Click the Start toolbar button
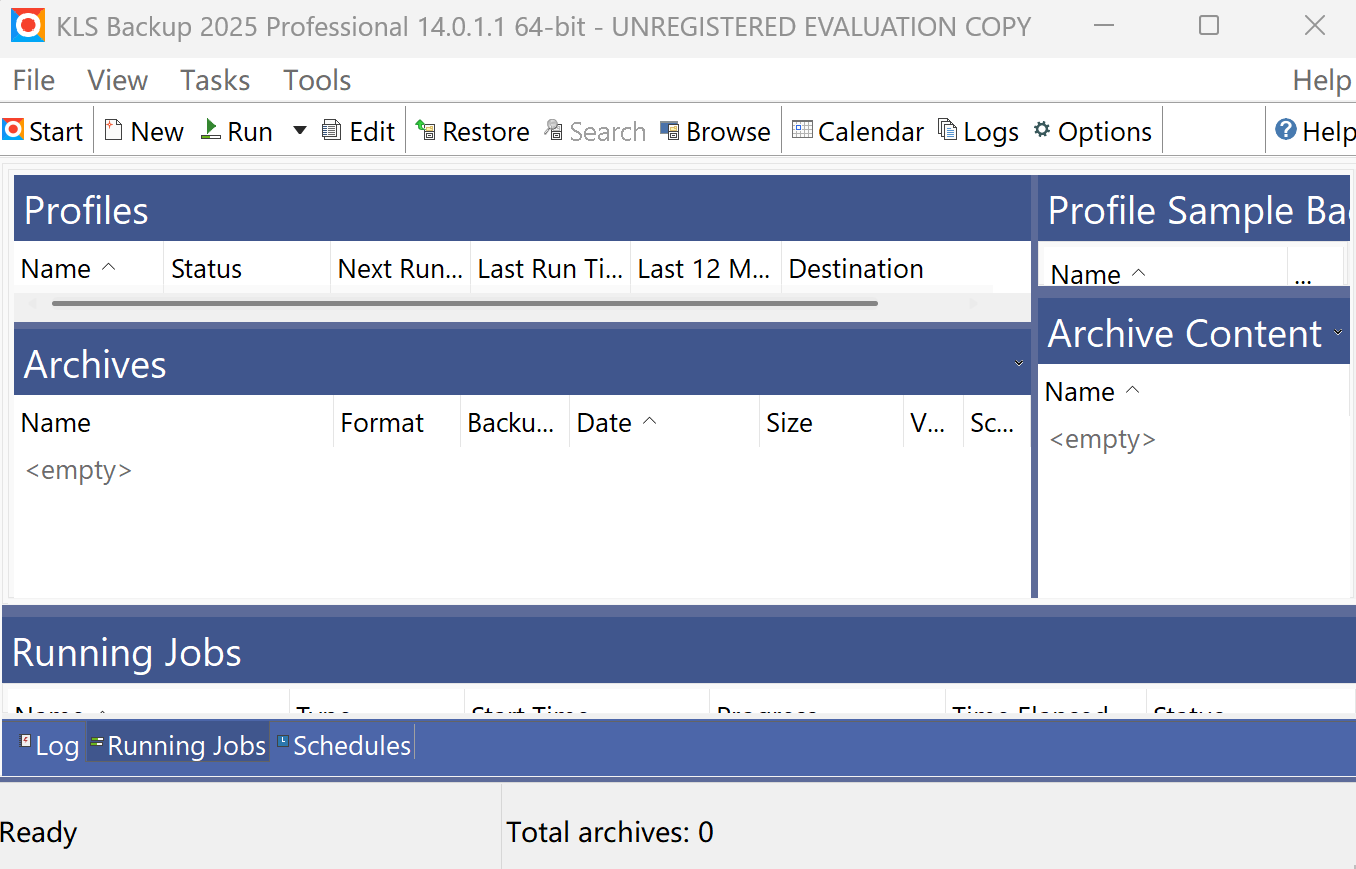Viewport: 1356px width, 869px height. click(43, 131)
